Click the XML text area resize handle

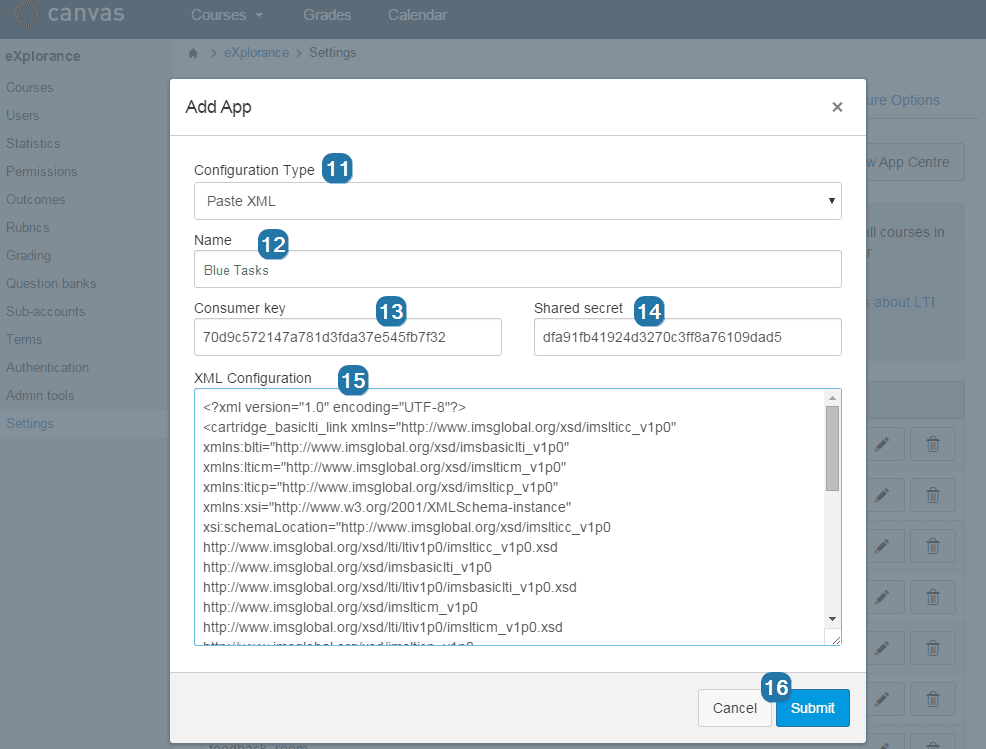point(835,640)
